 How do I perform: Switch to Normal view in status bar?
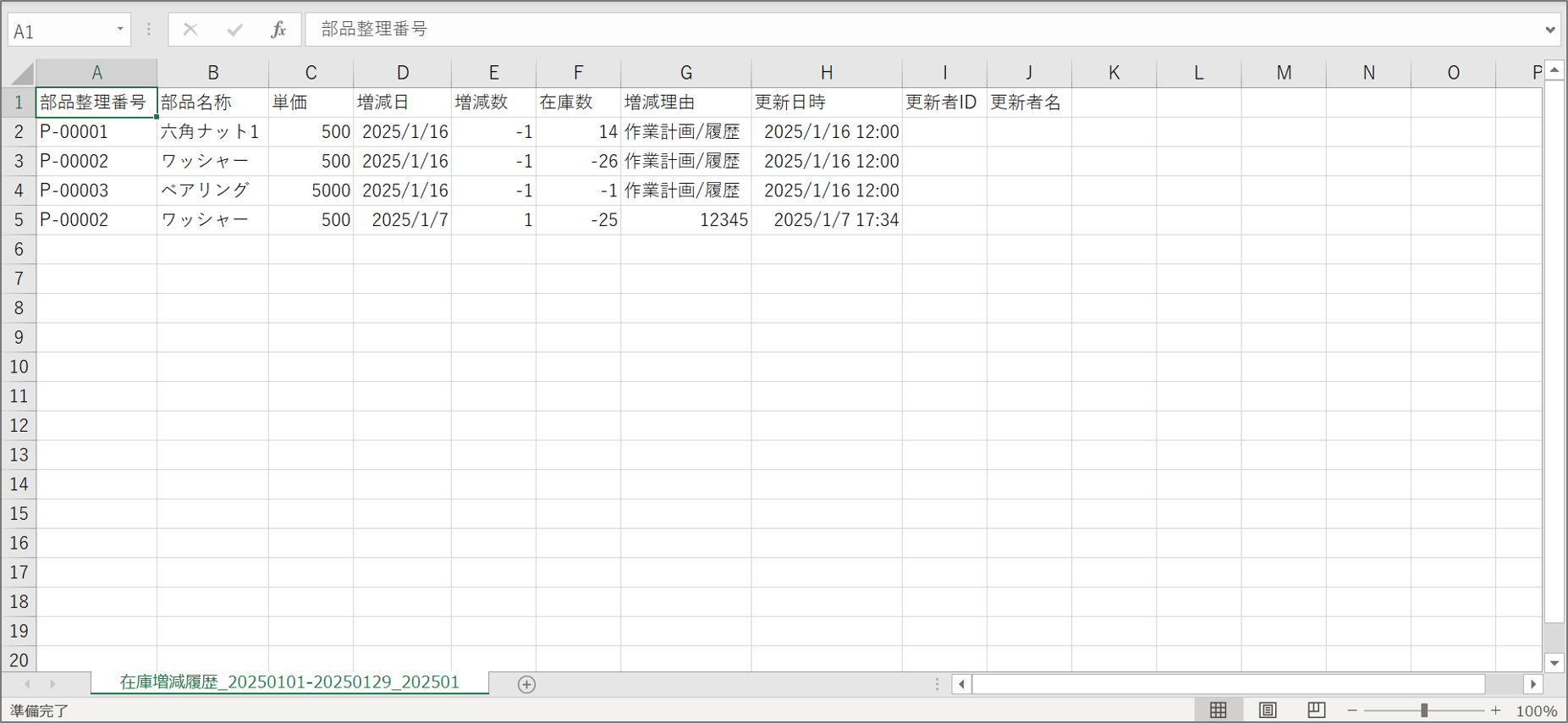click(x=1218, y=710)
